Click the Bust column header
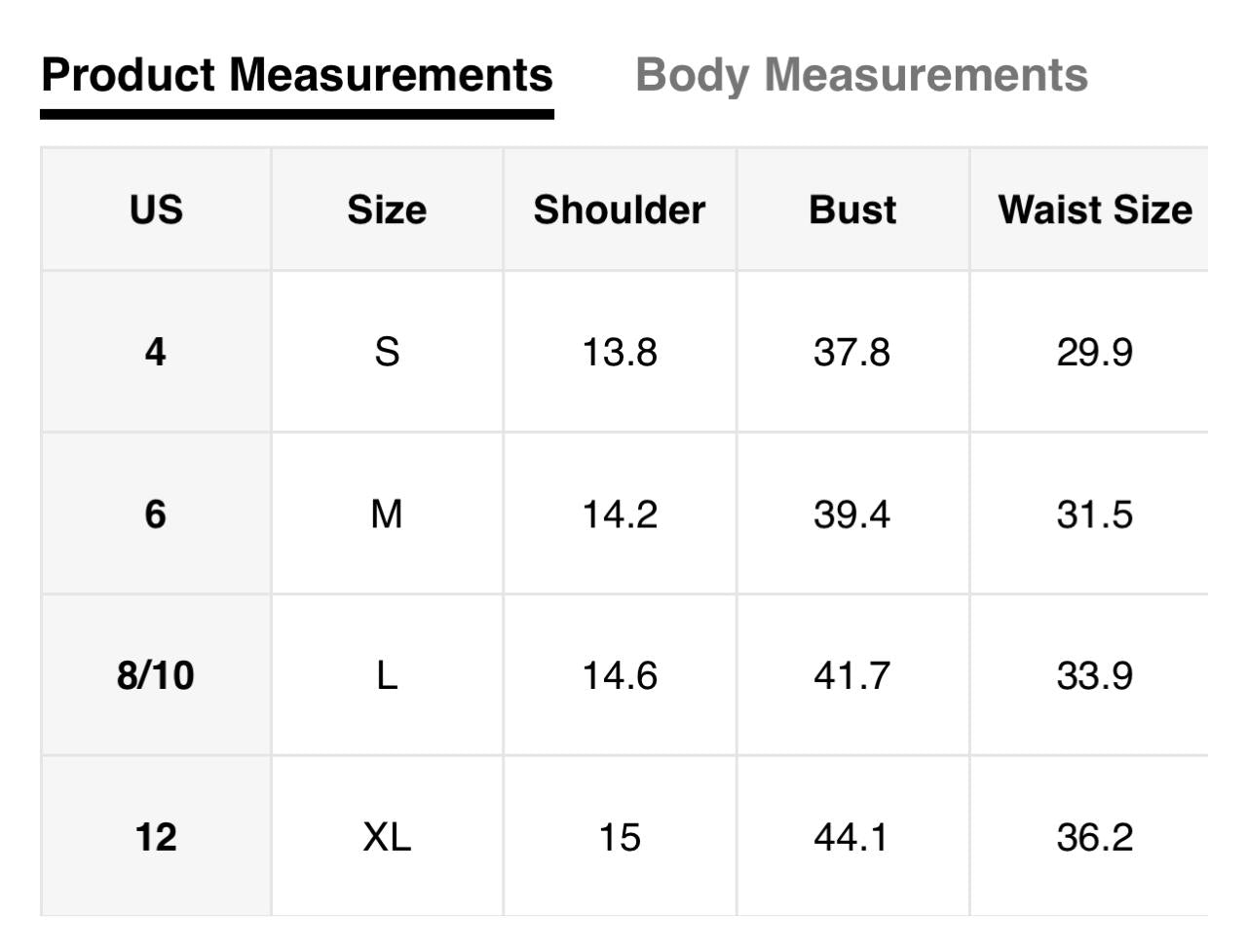 [852, 209]
